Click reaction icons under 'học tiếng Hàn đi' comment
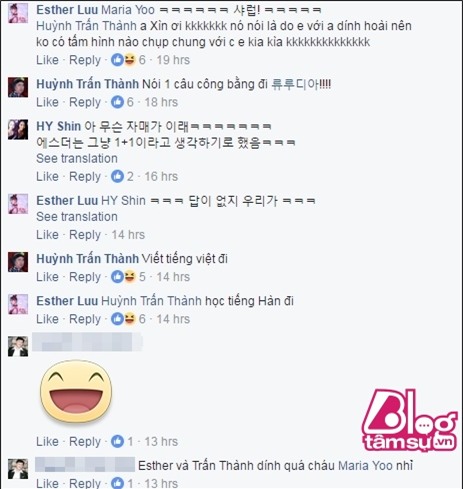Viewport: 463px width, 489px height. point(123,319)
